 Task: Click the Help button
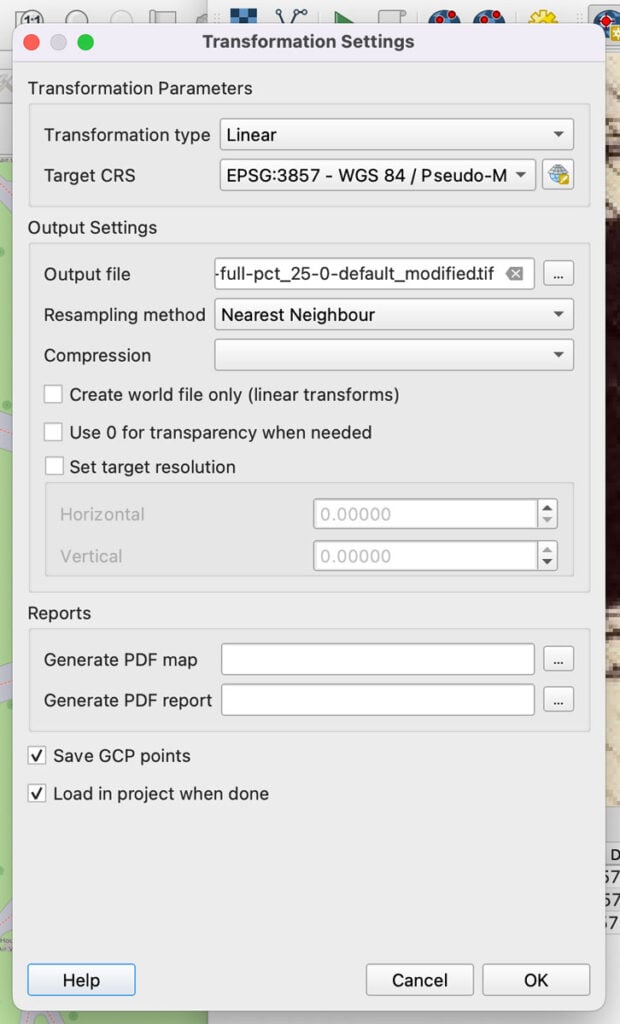coord(82,980)
